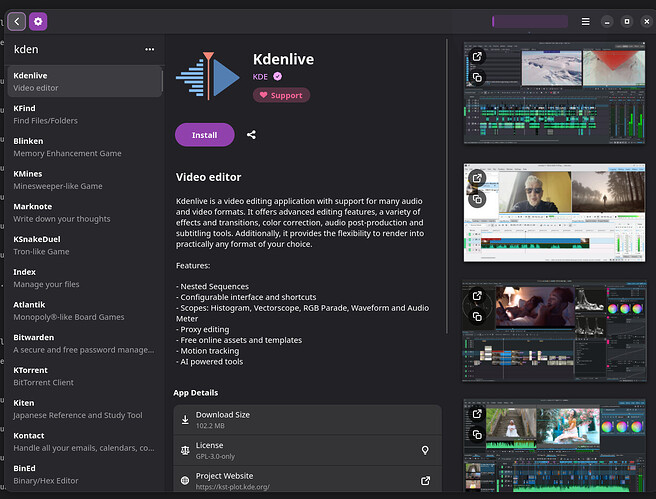Click the Download Size download icon

click(x=185, y=420)
